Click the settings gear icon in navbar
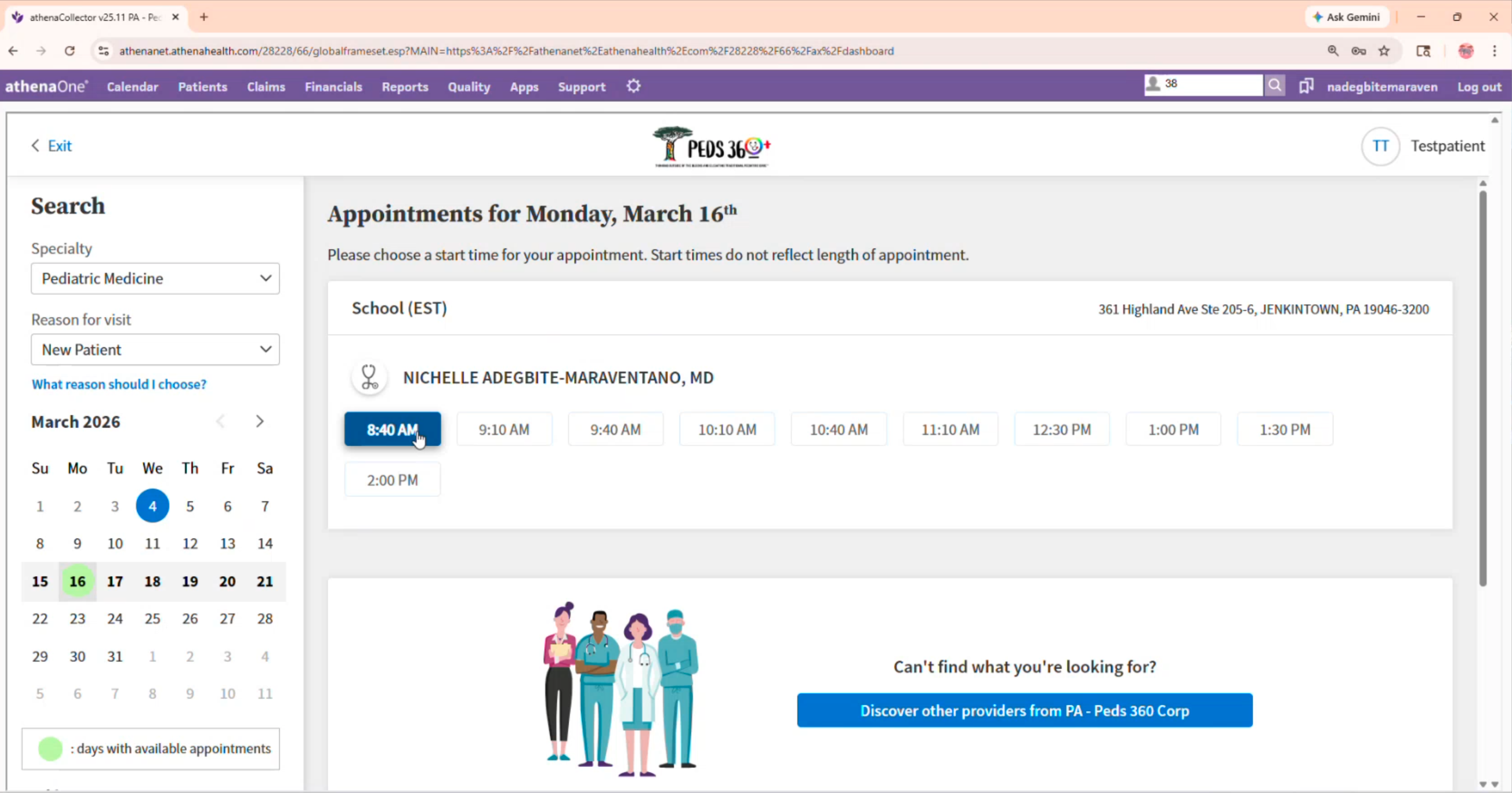This screenshot has height=793, width=1512. coord(633,86)
